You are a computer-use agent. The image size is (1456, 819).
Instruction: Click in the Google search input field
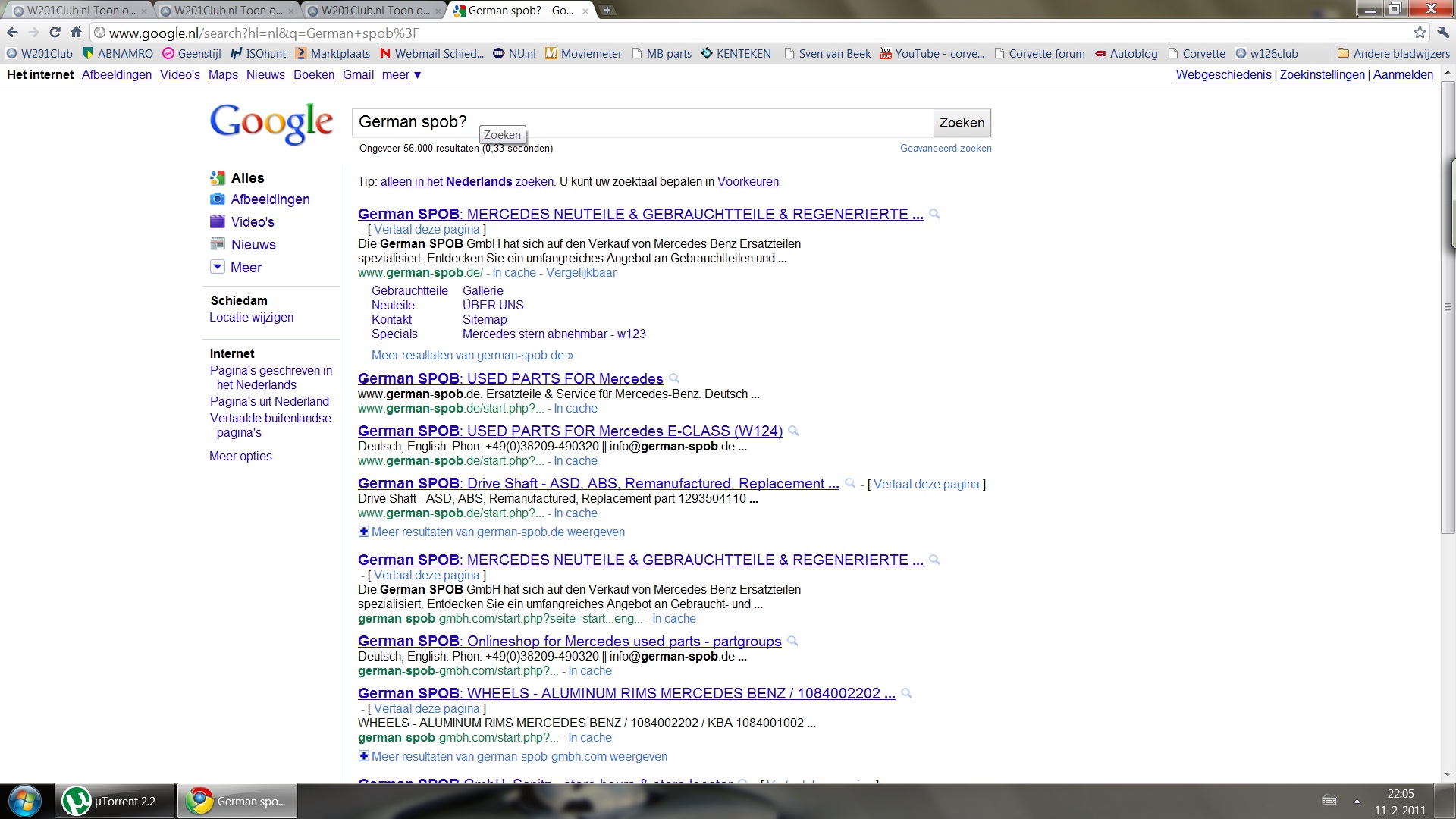(x=642, y=123)
